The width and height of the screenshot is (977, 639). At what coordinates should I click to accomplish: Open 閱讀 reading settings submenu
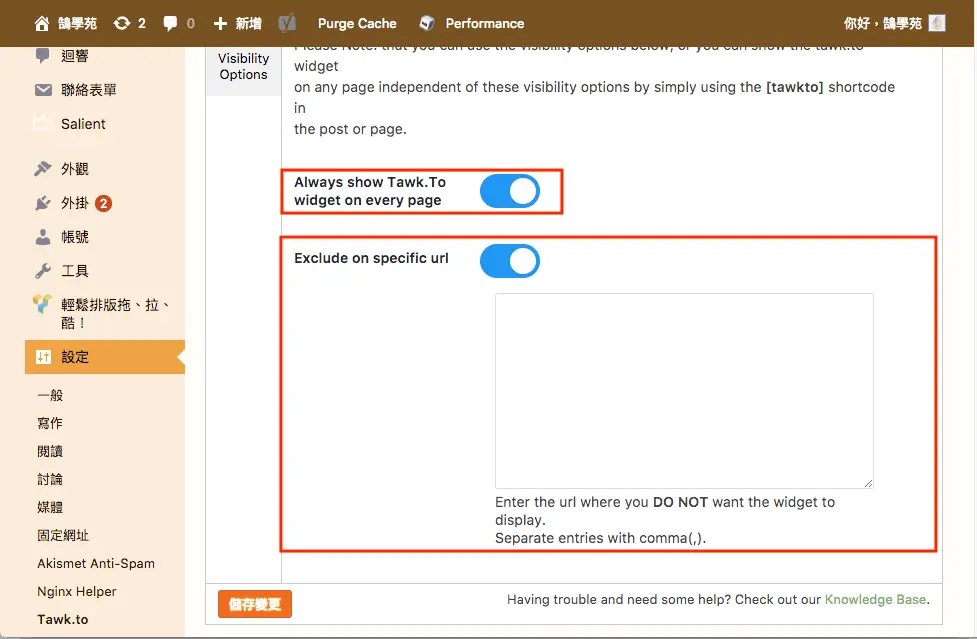pyautogui.click(x=50, y=452)
